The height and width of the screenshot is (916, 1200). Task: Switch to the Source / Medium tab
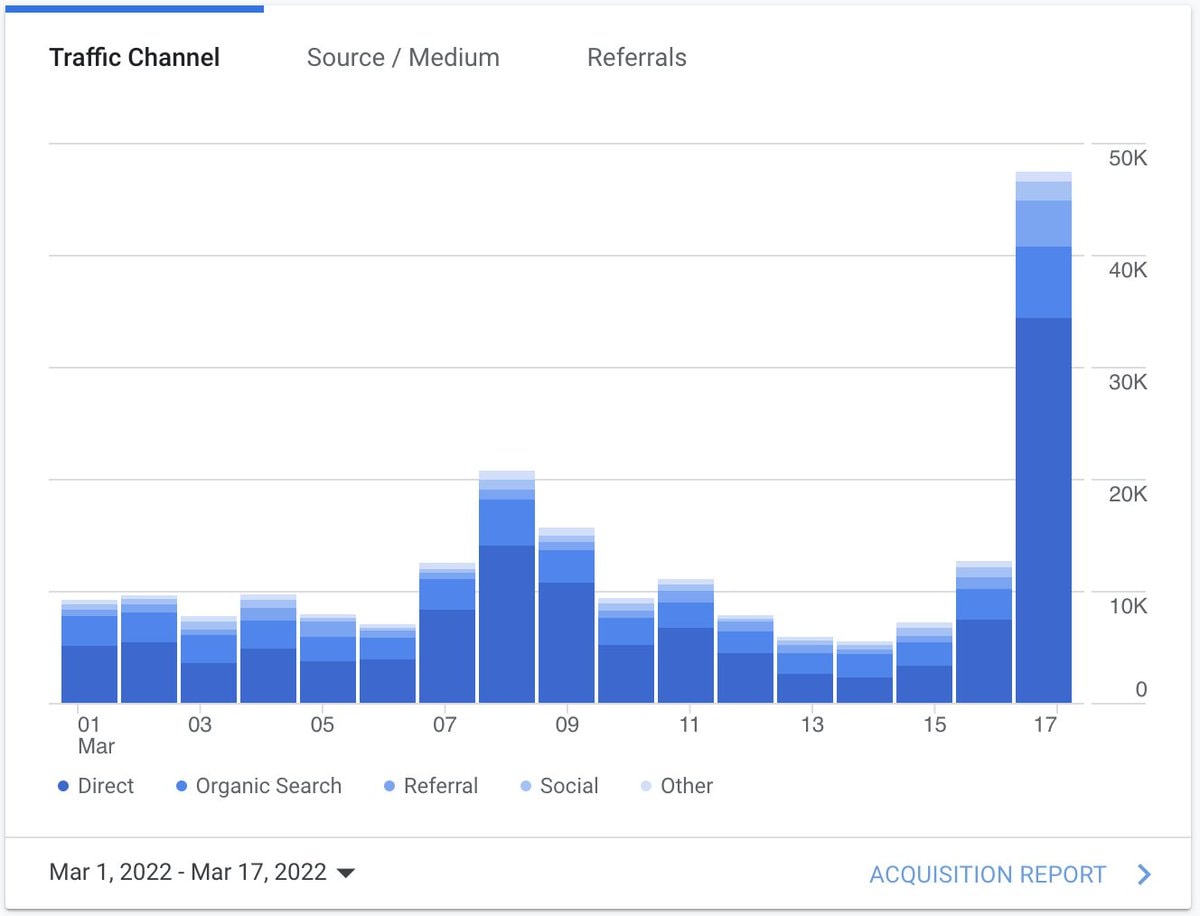[403, 57]
